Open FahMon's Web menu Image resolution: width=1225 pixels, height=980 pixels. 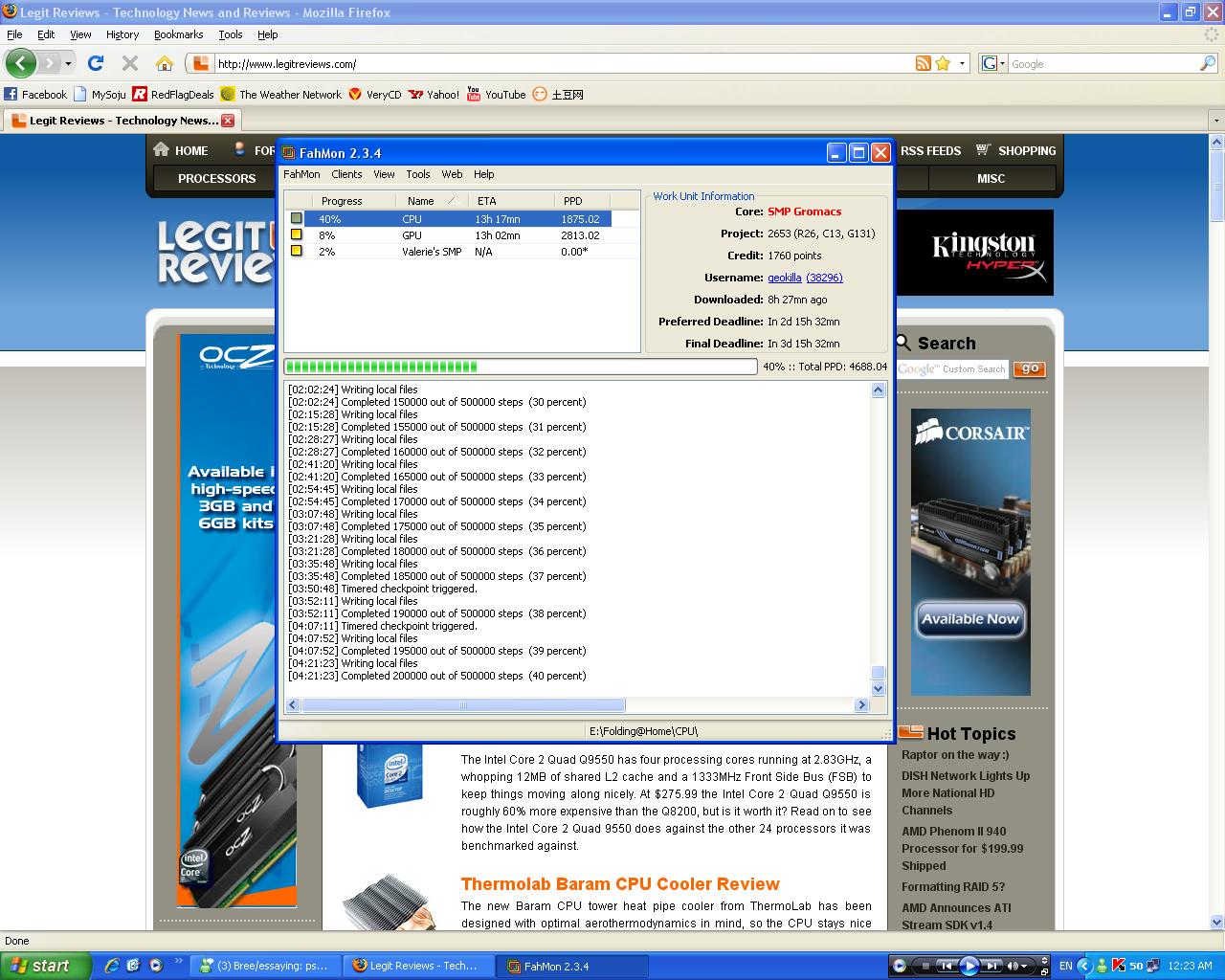tap(452, 174)
